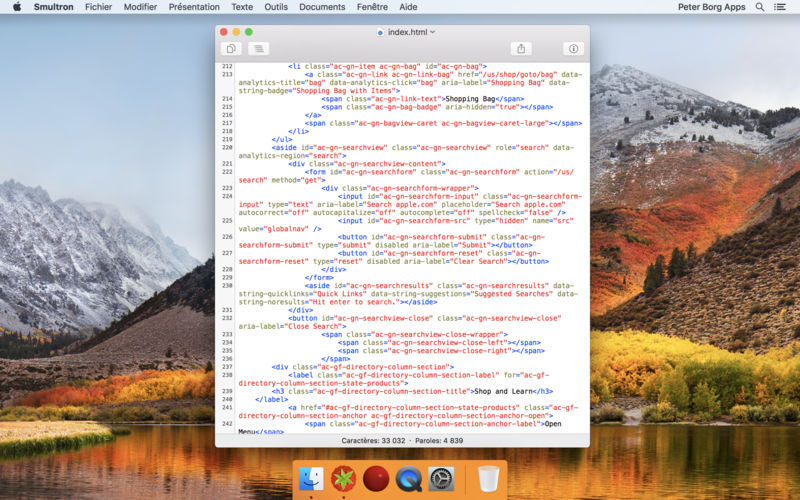Open the Fenêtre menu
This screenshot has width=800, height=500.
click(372, 7)
